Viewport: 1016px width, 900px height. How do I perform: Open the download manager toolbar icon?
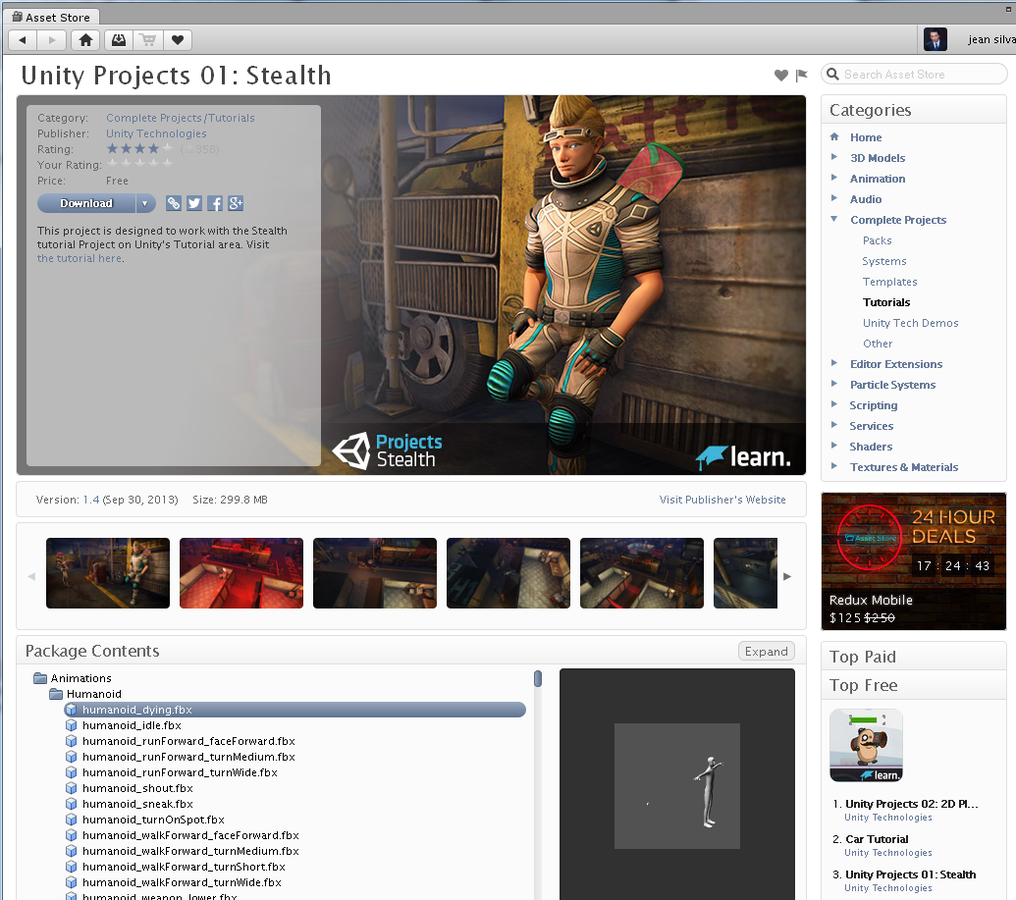pos(119,40)
